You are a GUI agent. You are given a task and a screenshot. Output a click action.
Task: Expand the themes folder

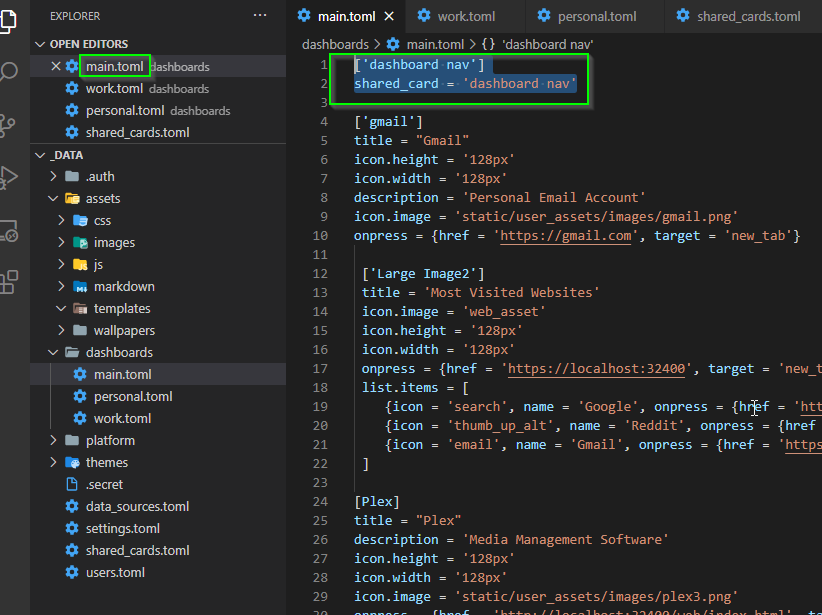click(53, 462)
